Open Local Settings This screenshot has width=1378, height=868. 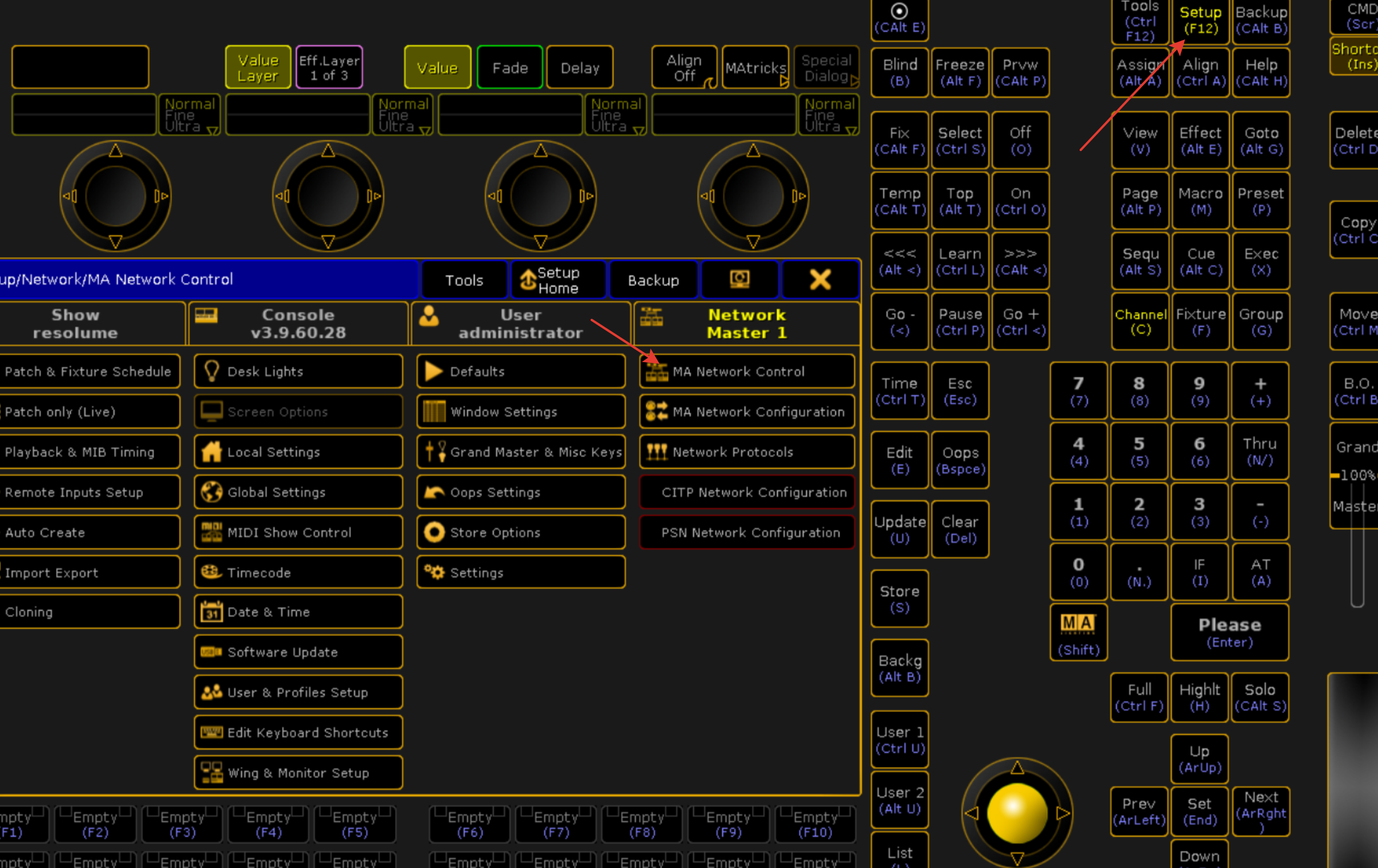coord(298,452)
